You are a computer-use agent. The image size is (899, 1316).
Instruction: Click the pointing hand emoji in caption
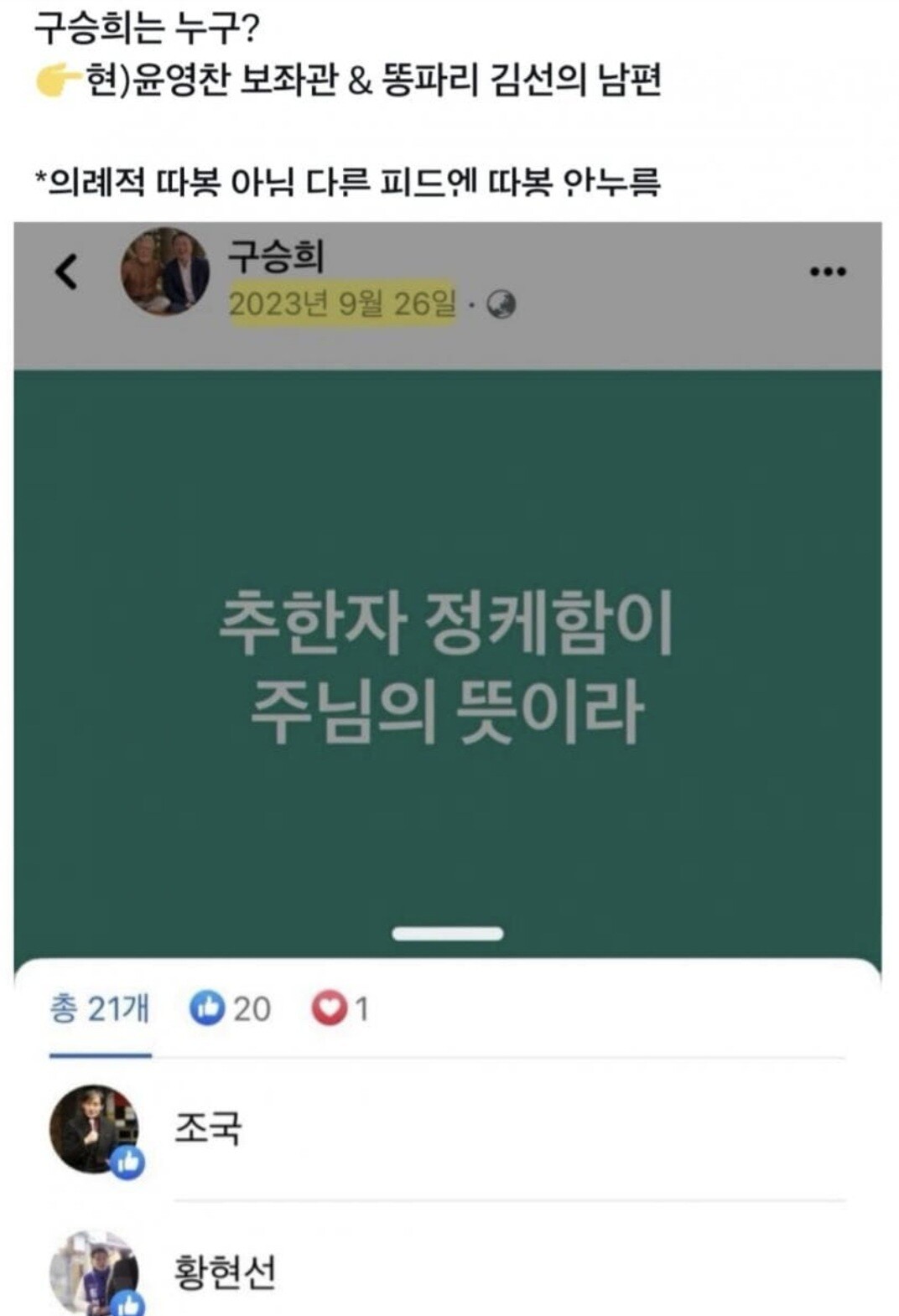[57, 80]
